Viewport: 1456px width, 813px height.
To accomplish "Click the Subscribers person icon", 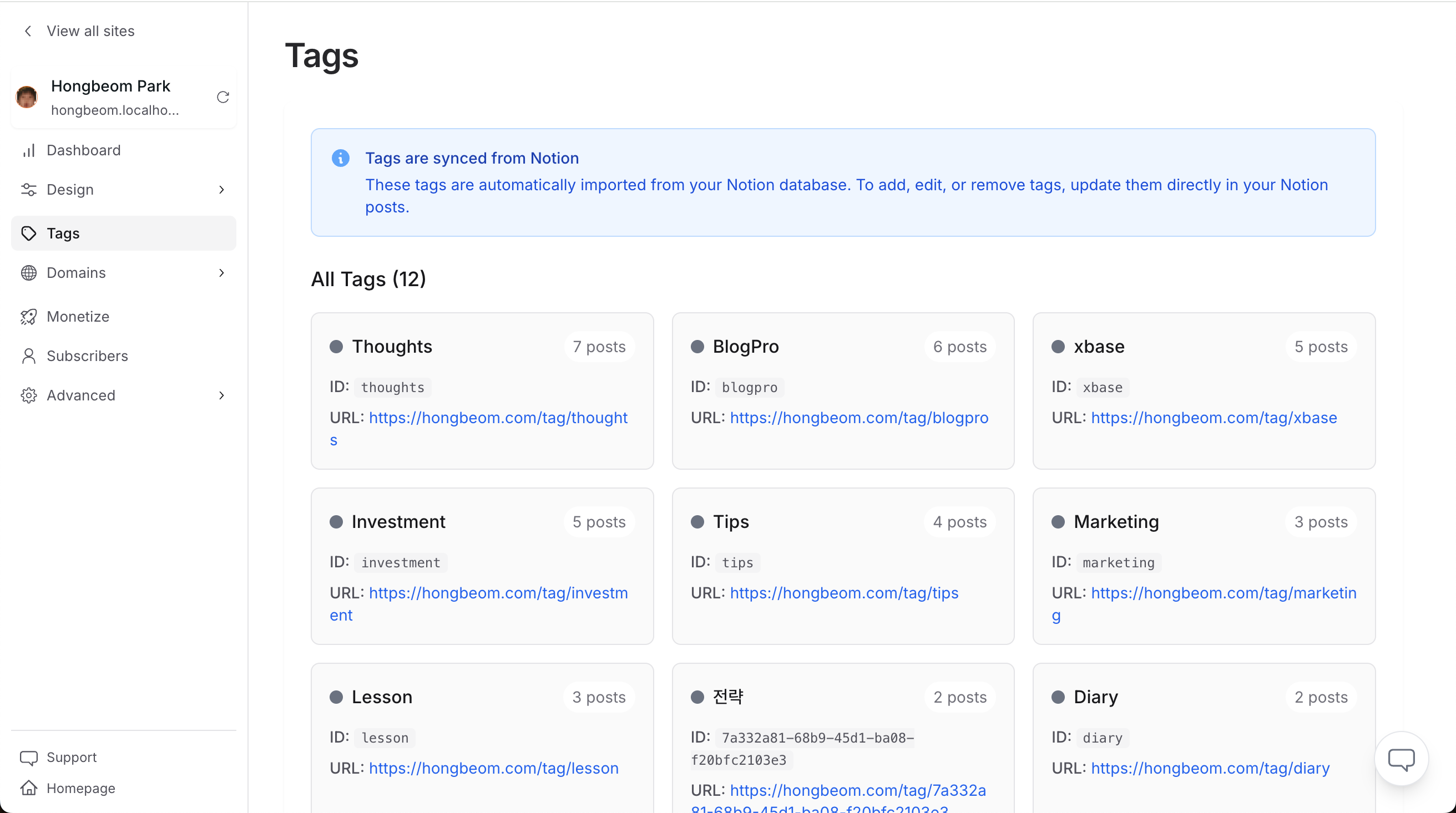I will (29, 356).
